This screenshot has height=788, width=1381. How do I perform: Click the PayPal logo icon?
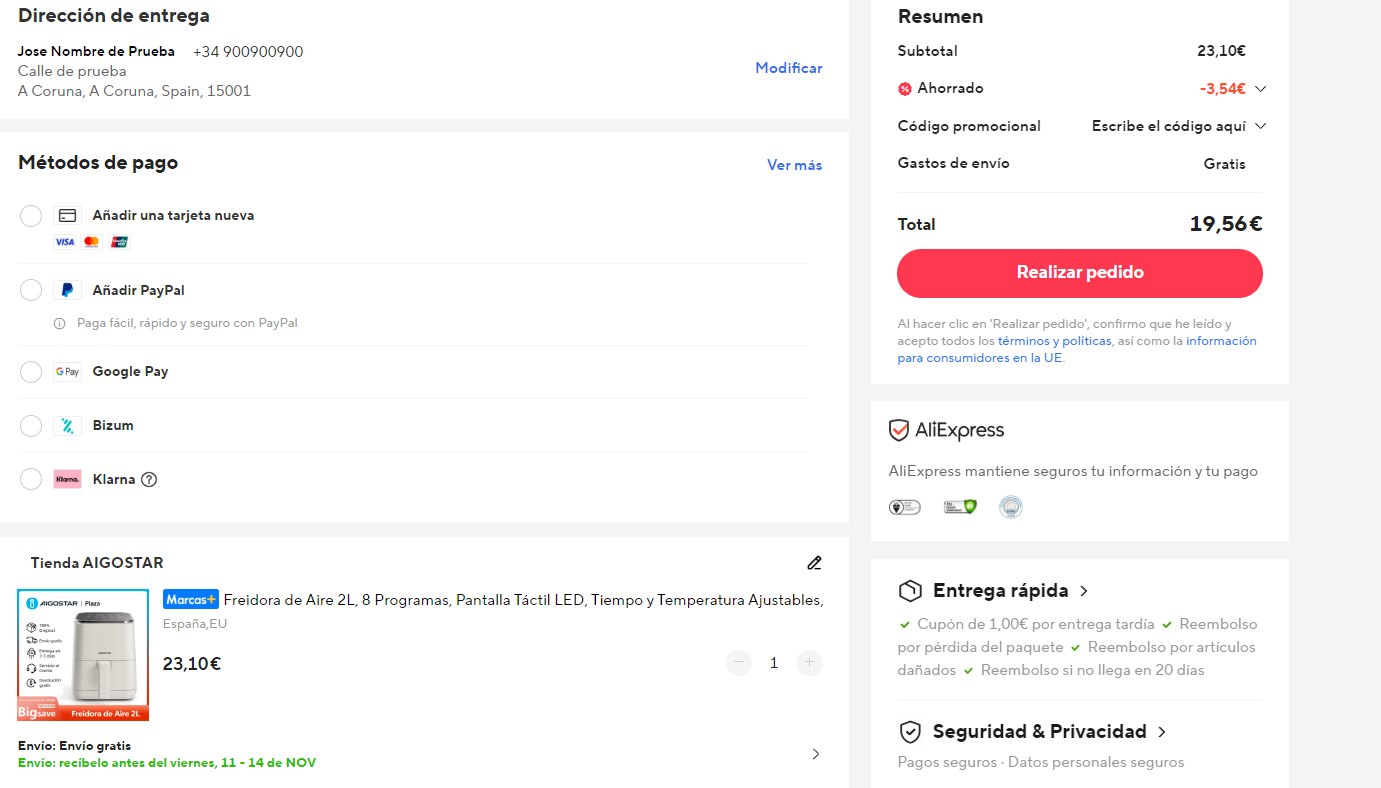[x=67, y=290]
